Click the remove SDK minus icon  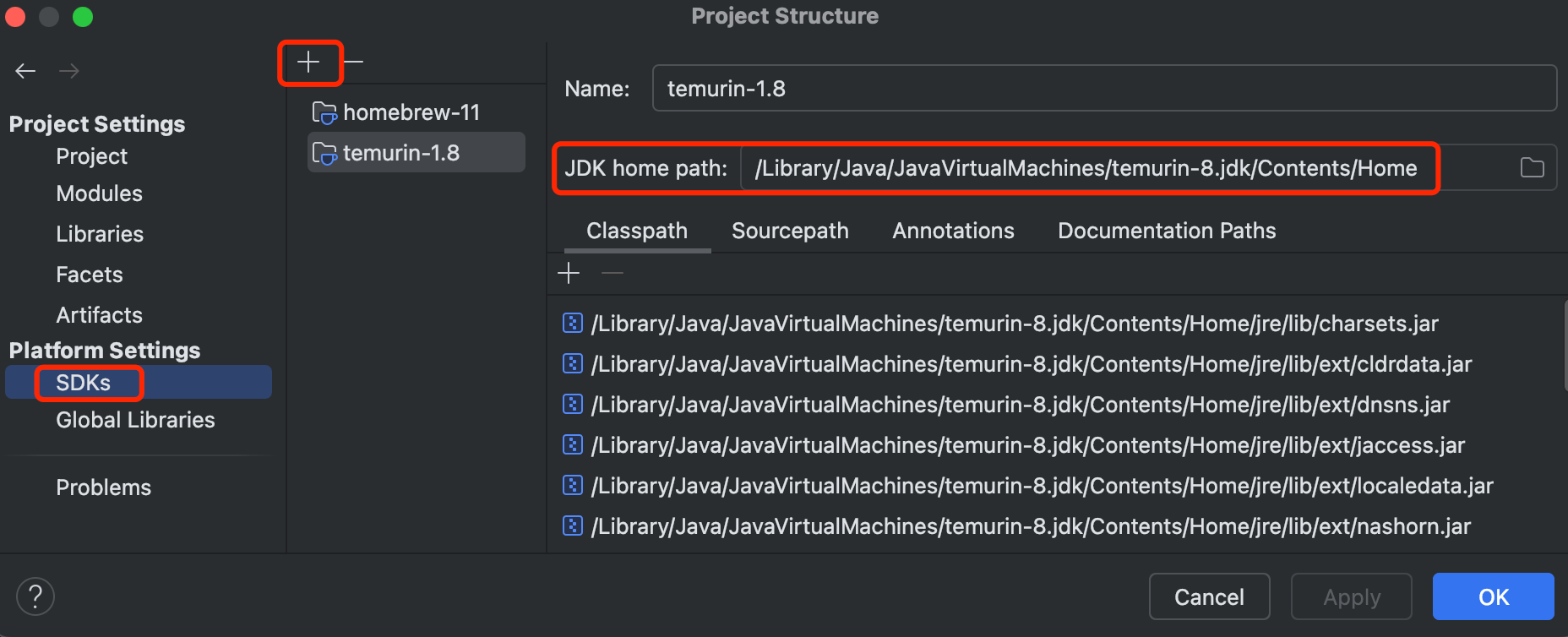pos(354,63)
